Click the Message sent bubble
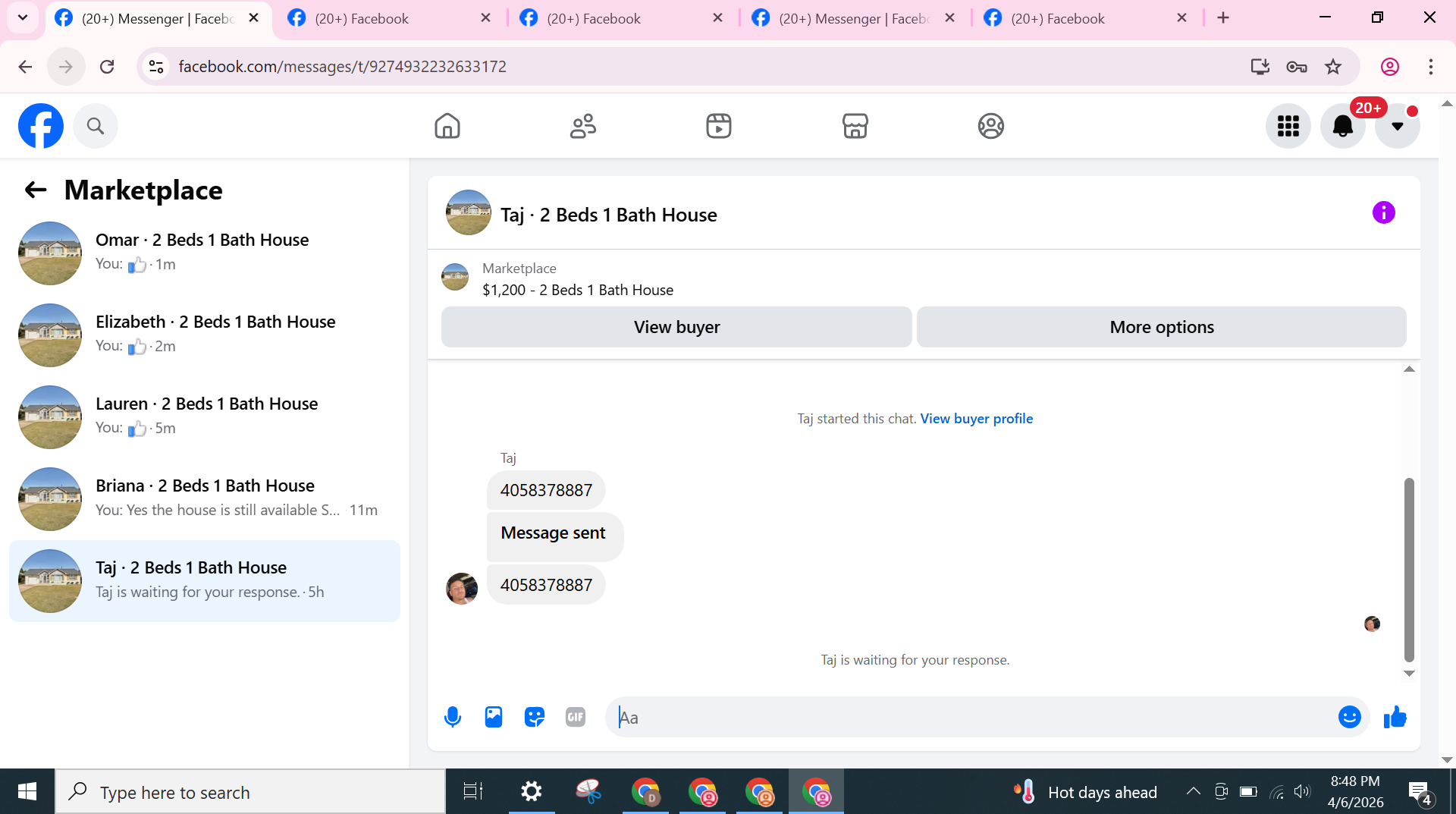 [555, 536]
